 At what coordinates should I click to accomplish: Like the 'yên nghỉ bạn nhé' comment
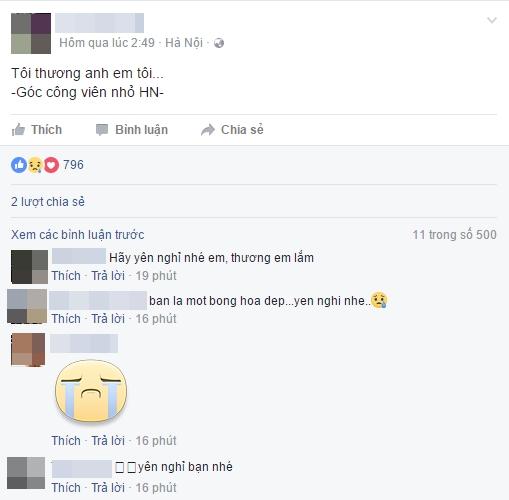point(66,488)
